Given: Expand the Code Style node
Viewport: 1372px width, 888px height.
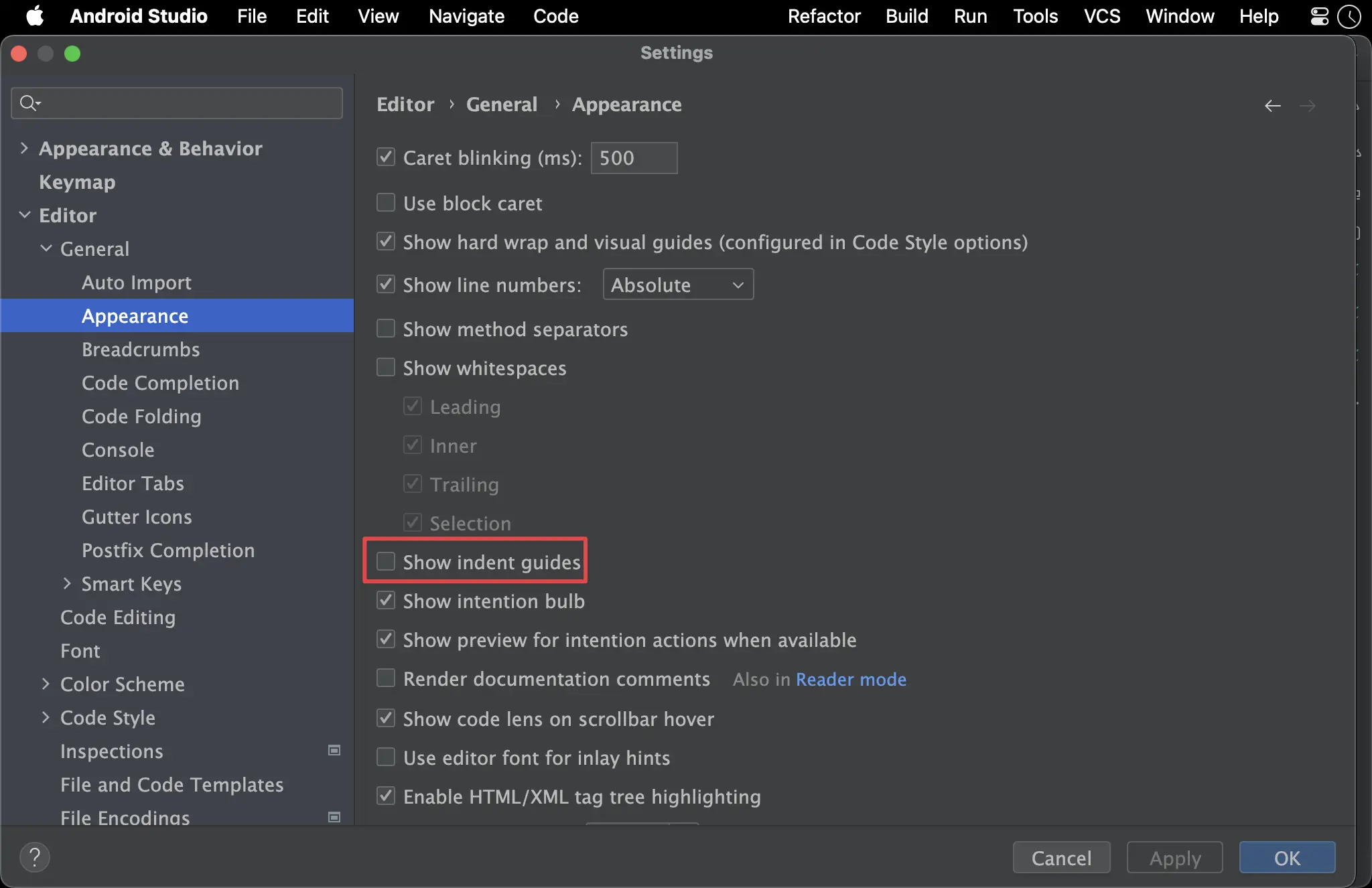Looking at the screenshot, I should [46, 717].
